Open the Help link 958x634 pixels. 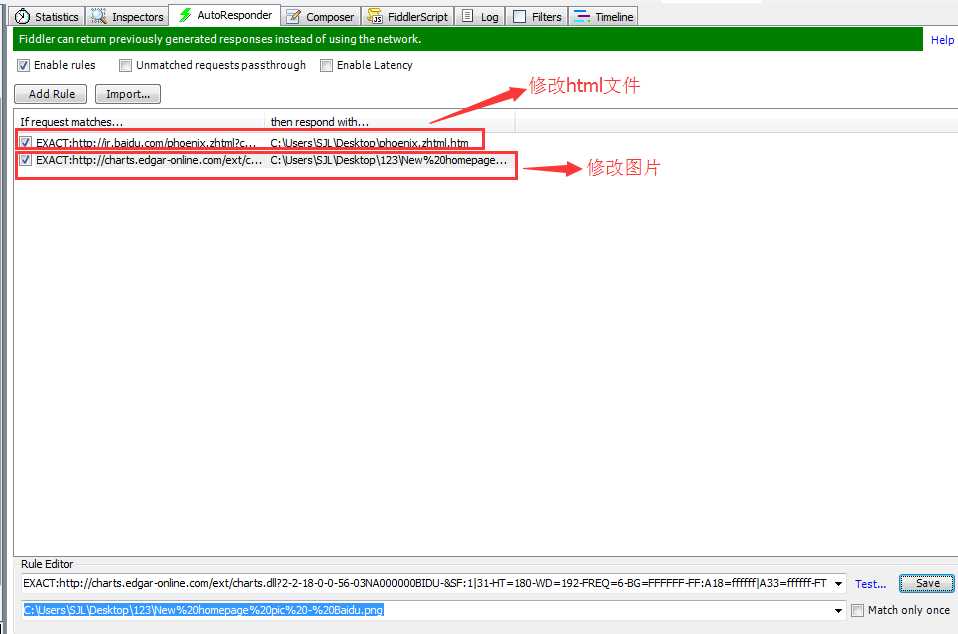(x=942, y=40)
